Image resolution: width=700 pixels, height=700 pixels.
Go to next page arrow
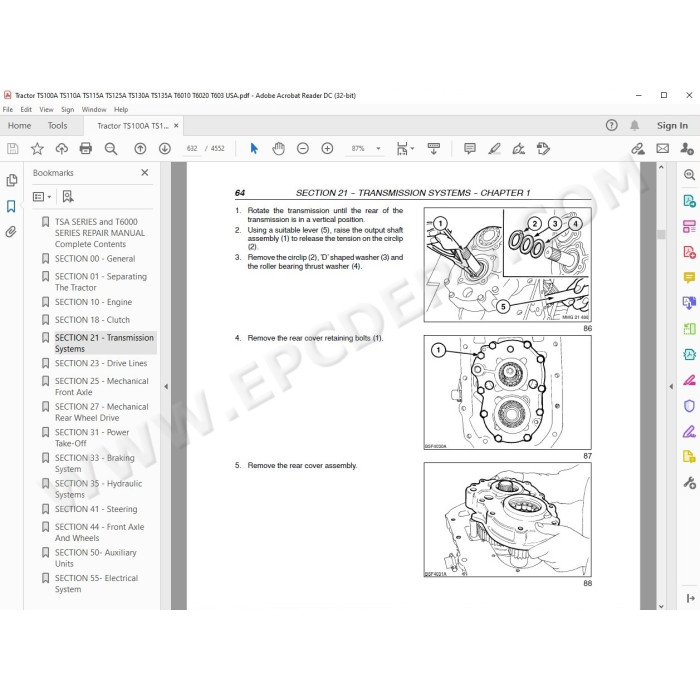165,149
